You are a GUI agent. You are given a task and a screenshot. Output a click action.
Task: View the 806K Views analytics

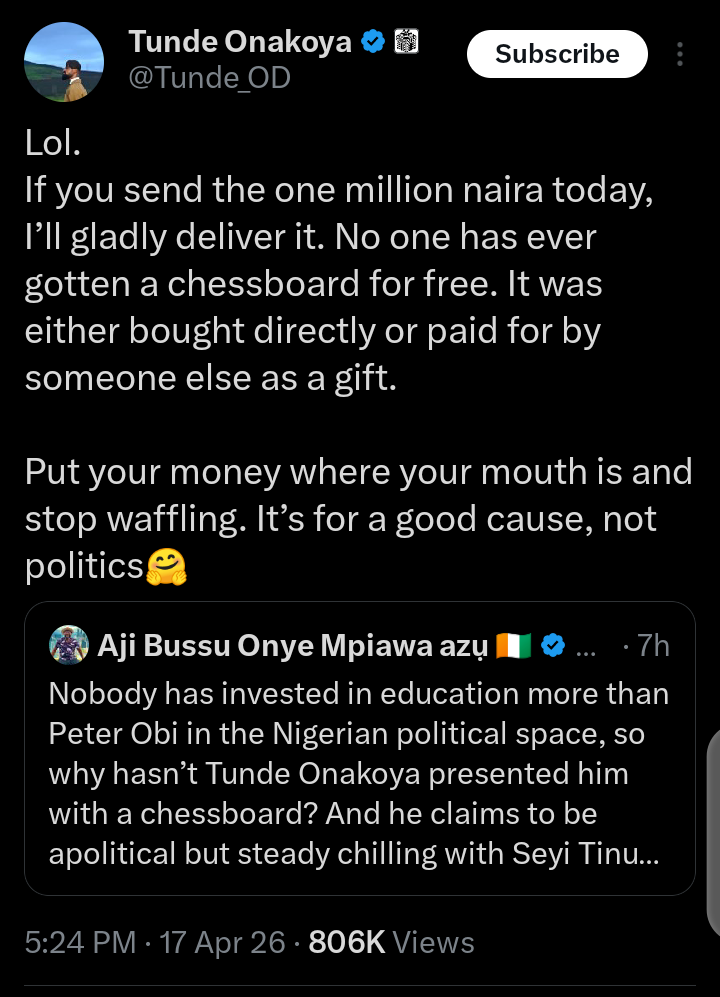click(391, 942)
